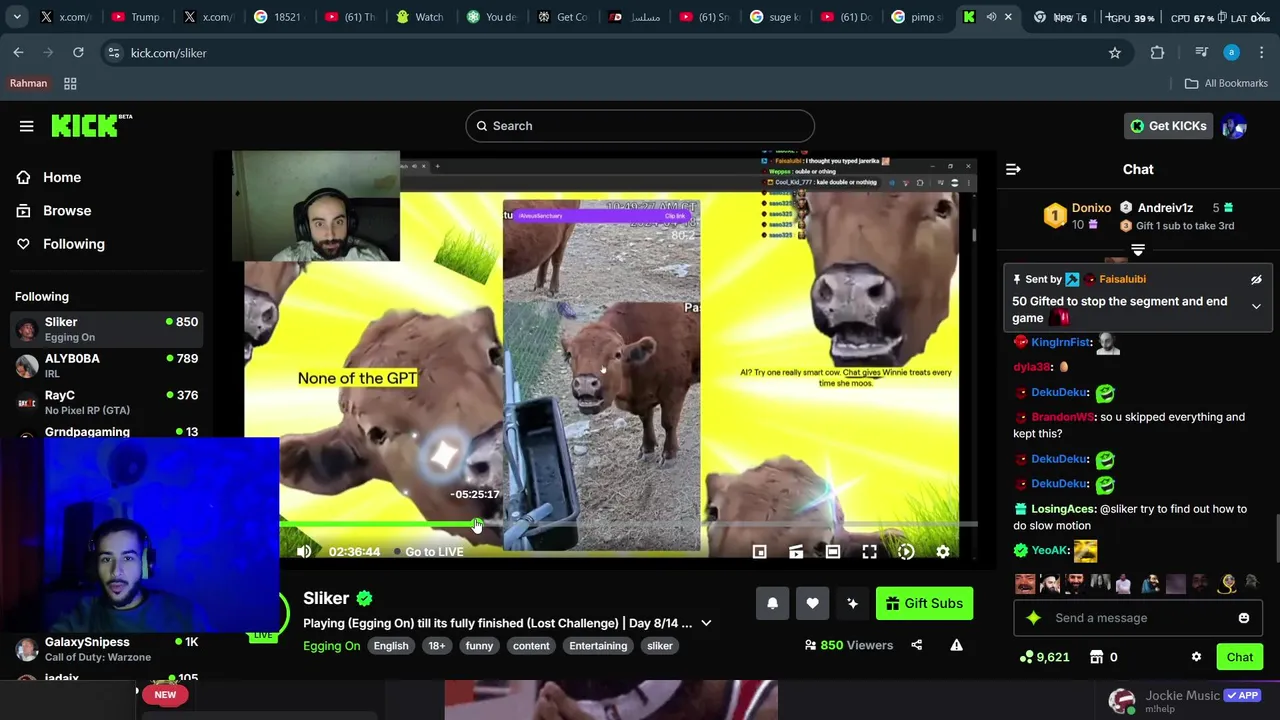This screenshot has width=1280, height=720.
Task: Go back in browser history
Action: [19, 52]
